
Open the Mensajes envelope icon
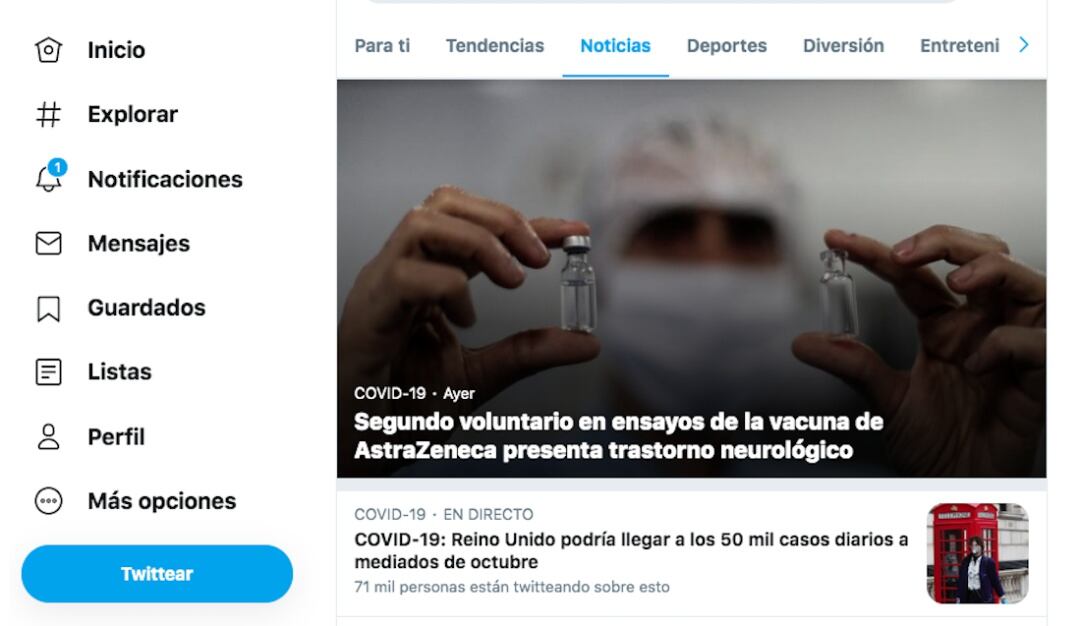[48, 243]
